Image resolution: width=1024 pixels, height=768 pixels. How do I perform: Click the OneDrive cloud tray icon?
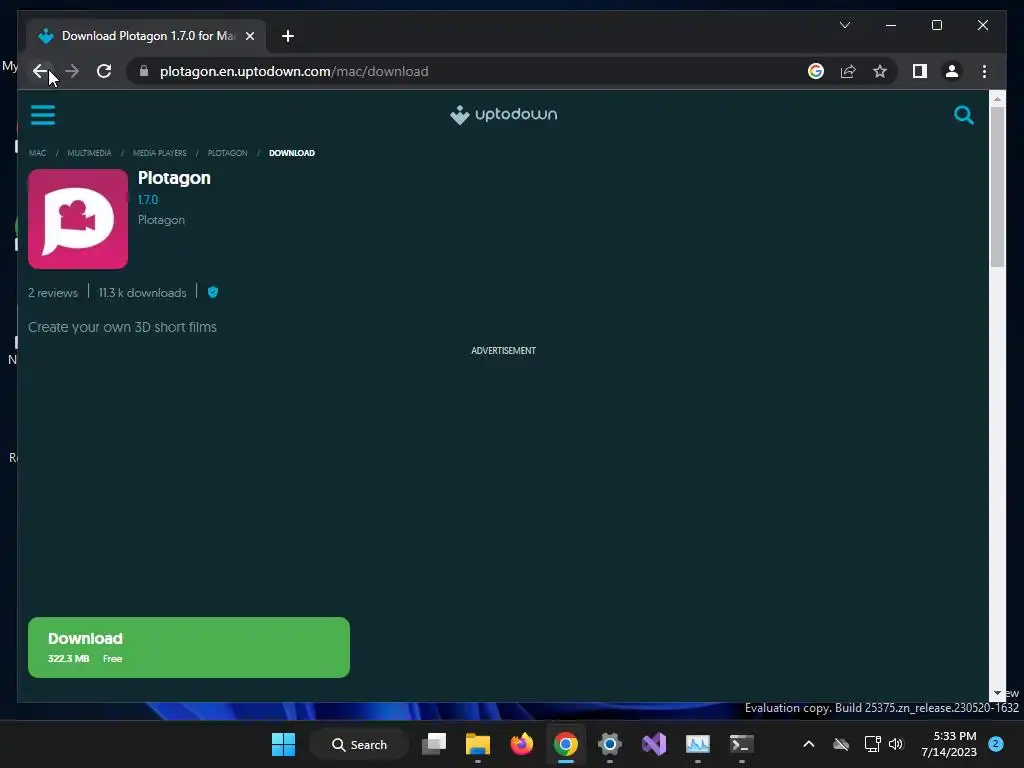tap(841, 744)
